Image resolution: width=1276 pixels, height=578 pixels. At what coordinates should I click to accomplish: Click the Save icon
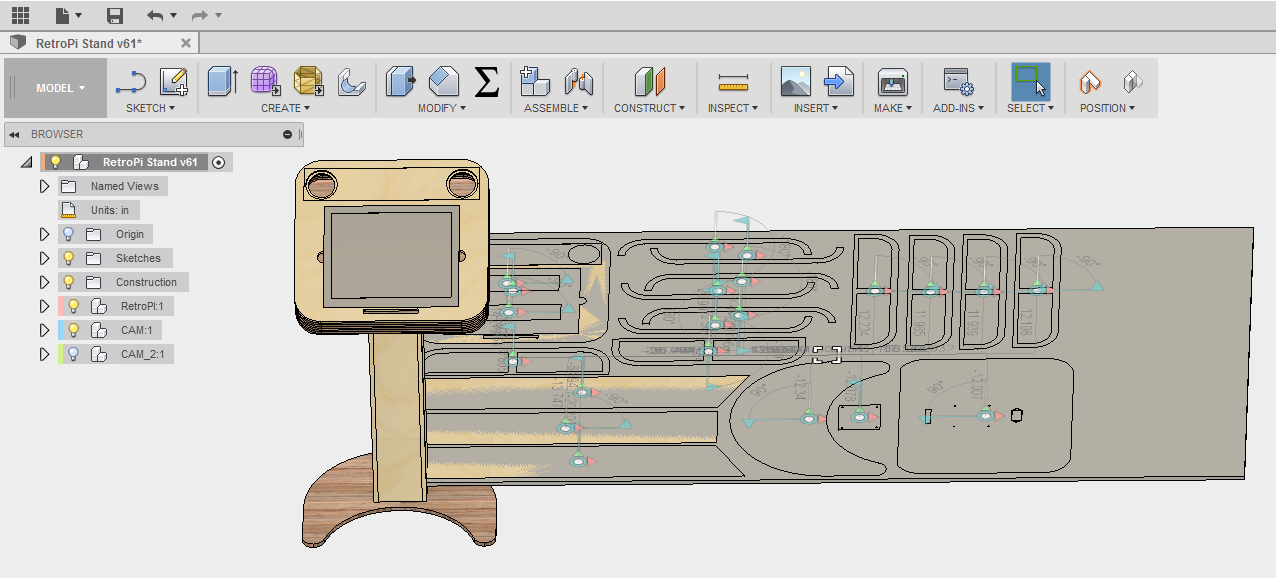pyautogui.click(x=113, y=15)
